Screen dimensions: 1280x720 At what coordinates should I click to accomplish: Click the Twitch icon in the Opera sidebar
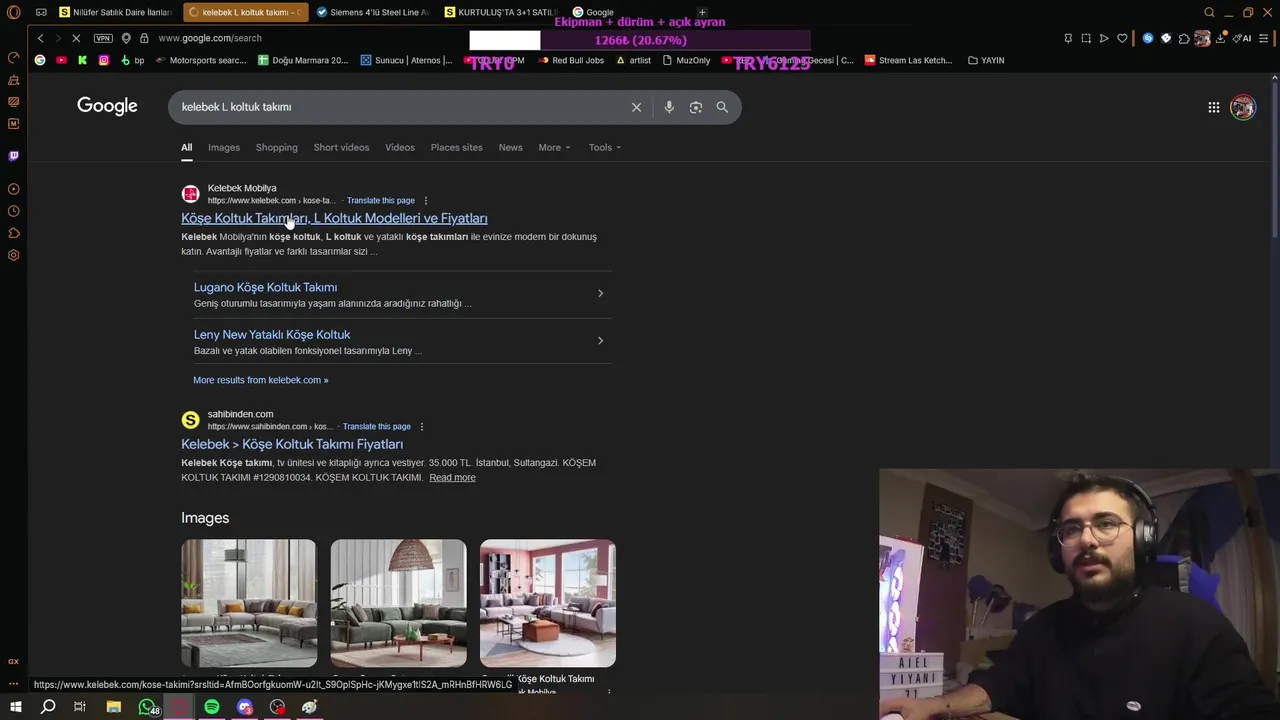13,156
